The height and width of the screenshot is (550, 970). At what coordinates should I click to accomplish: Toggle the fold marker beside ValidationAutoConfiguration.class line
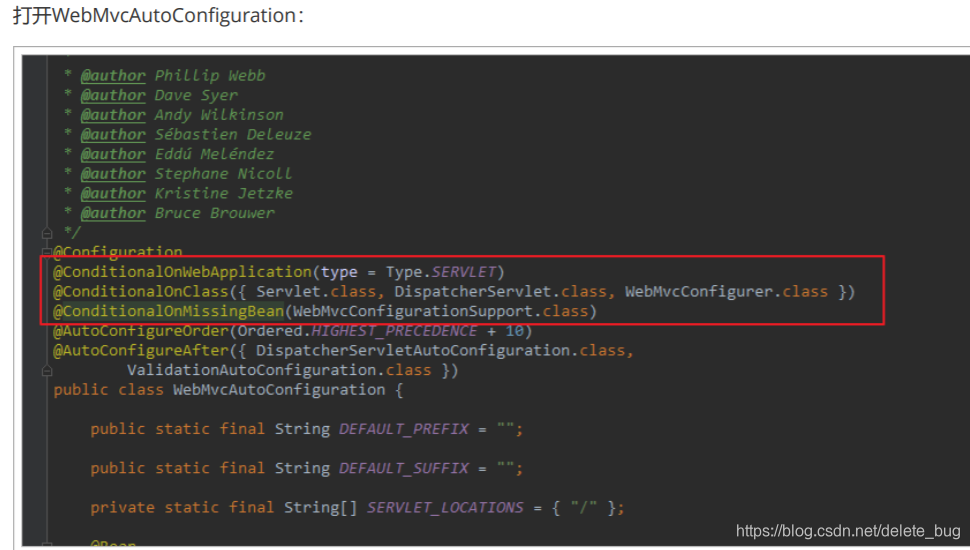pos(47,371)
